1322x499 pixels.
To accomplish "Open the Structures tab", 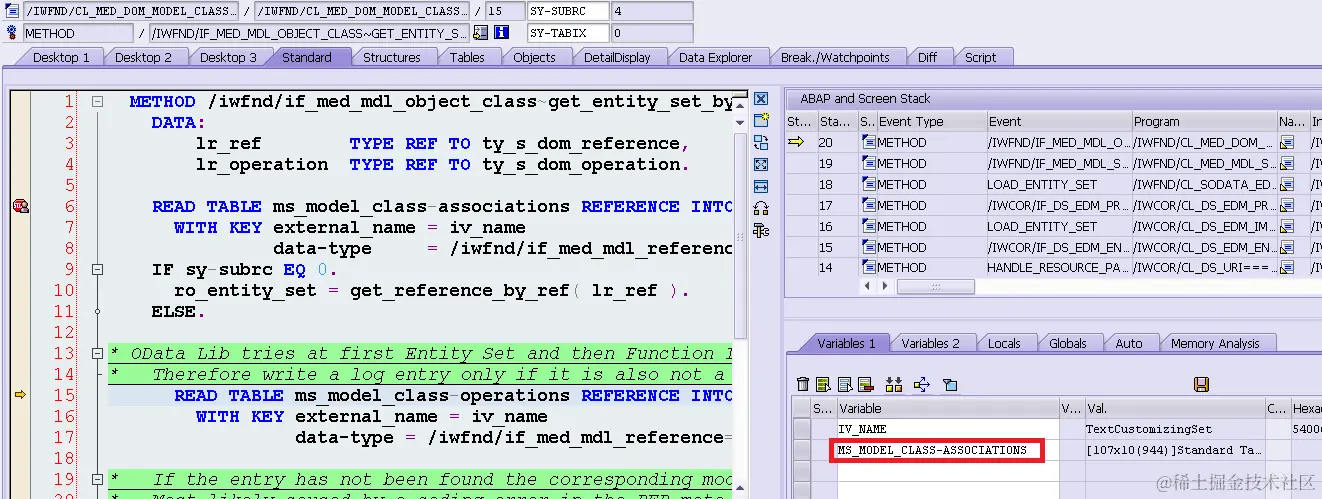I will pos(391,57).
